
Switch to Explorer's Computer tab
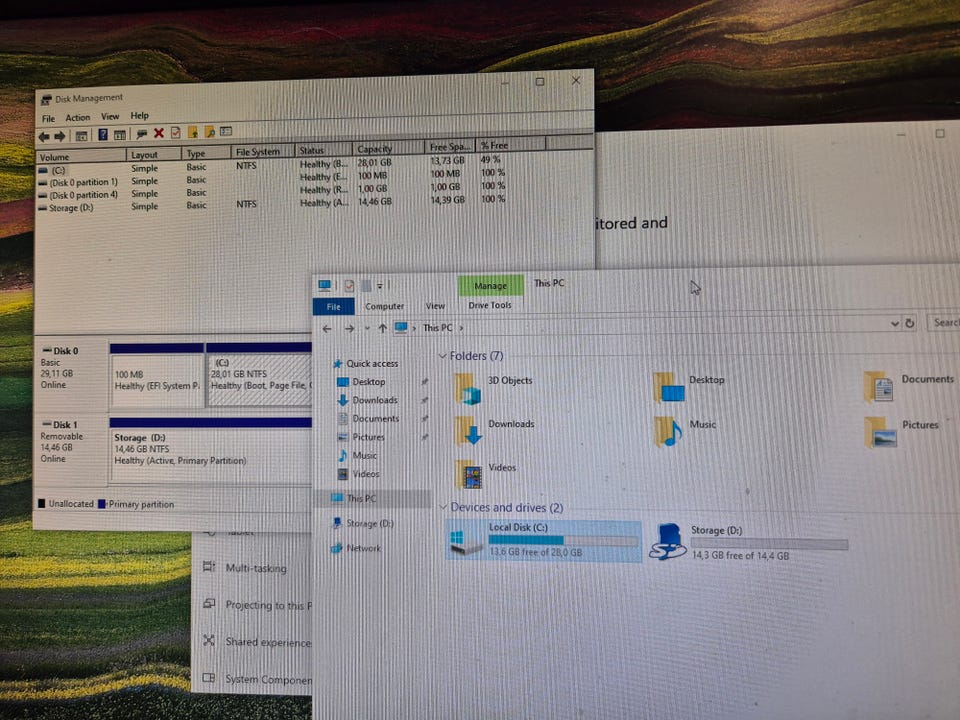coord(384,306)
